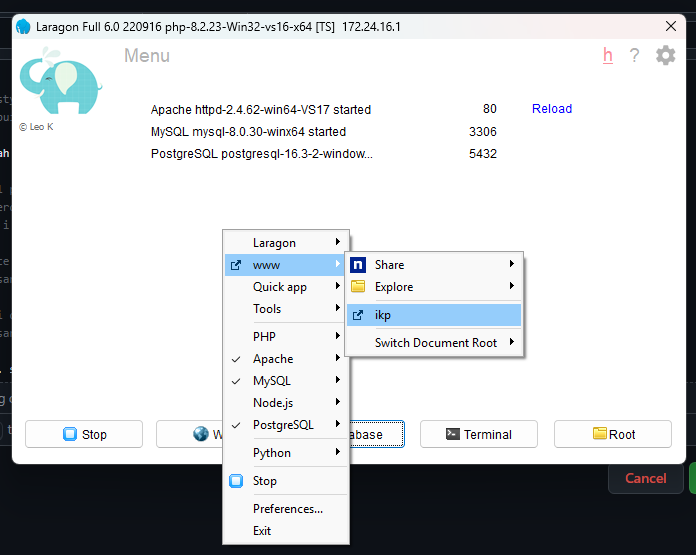
Task: Select Quick app in context menu
Action: point(285,287)
